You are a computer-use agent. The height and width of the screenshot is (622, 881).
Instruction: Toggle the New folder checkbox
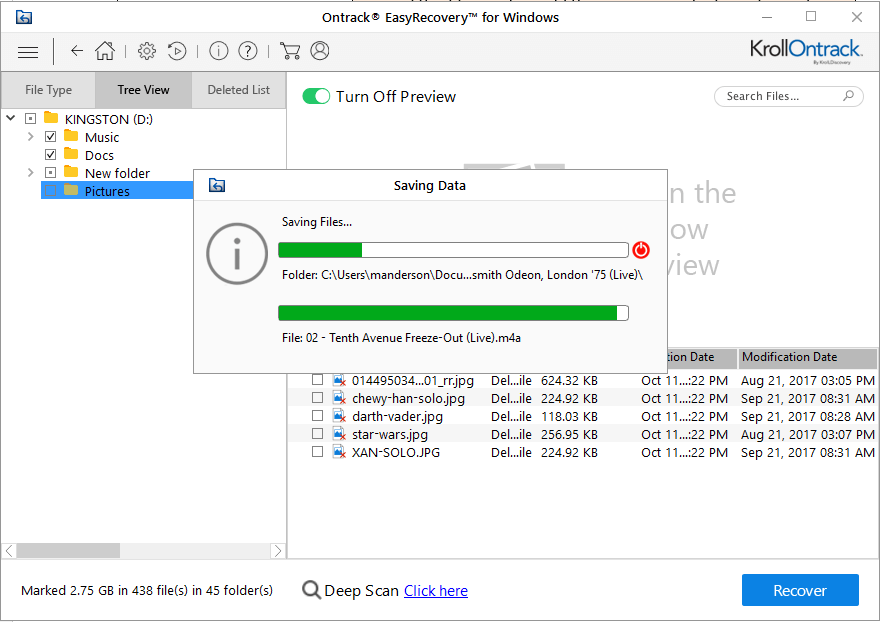tap(51, 172)
